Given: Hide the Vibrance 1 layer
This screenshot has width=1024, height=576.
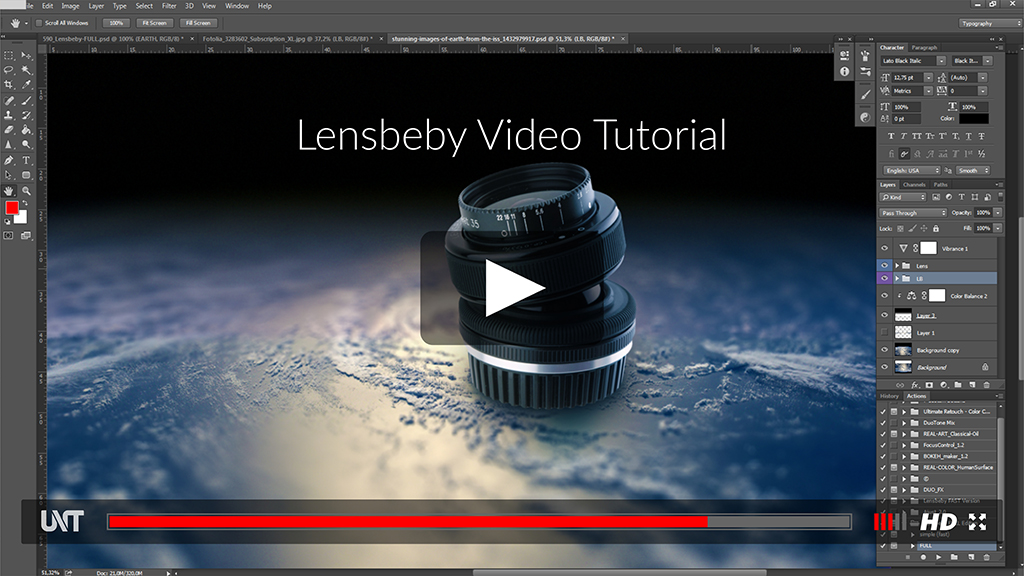Looking at the screenshot, I should point(885,249).
